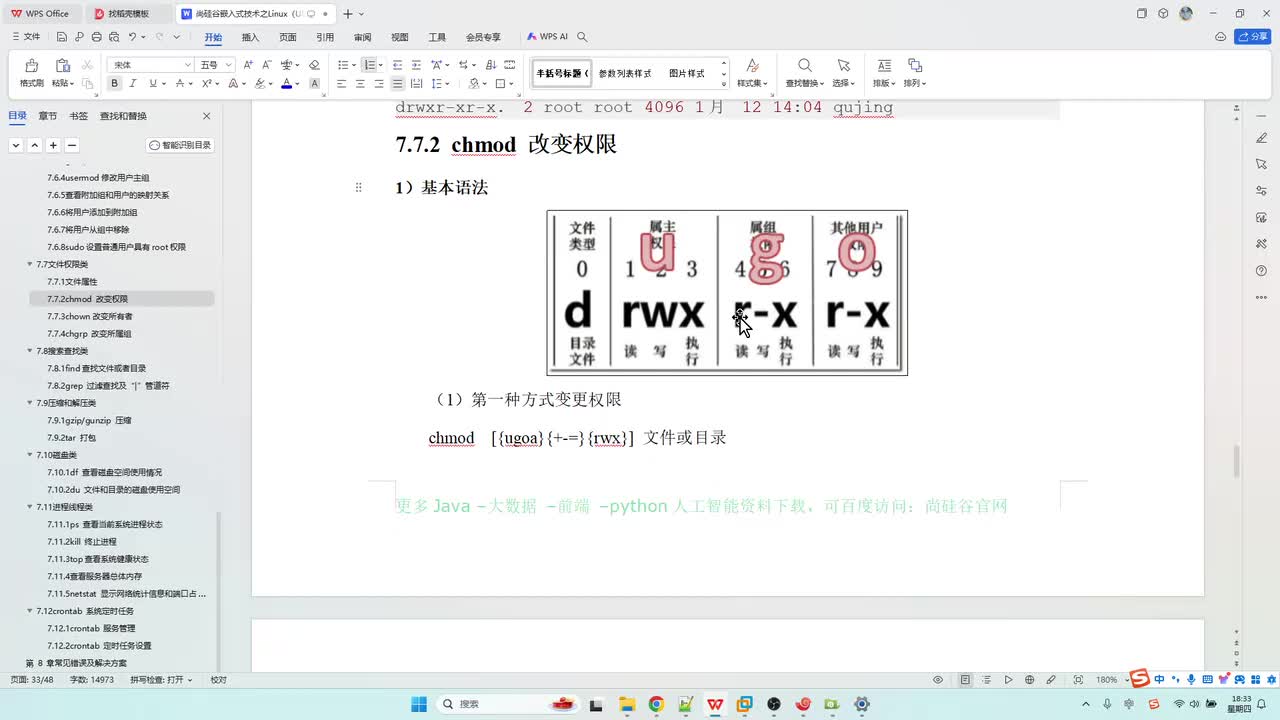Toggle Bold formatting
The width and height of the screenshot is (1280, 720).
click(115, 84)
